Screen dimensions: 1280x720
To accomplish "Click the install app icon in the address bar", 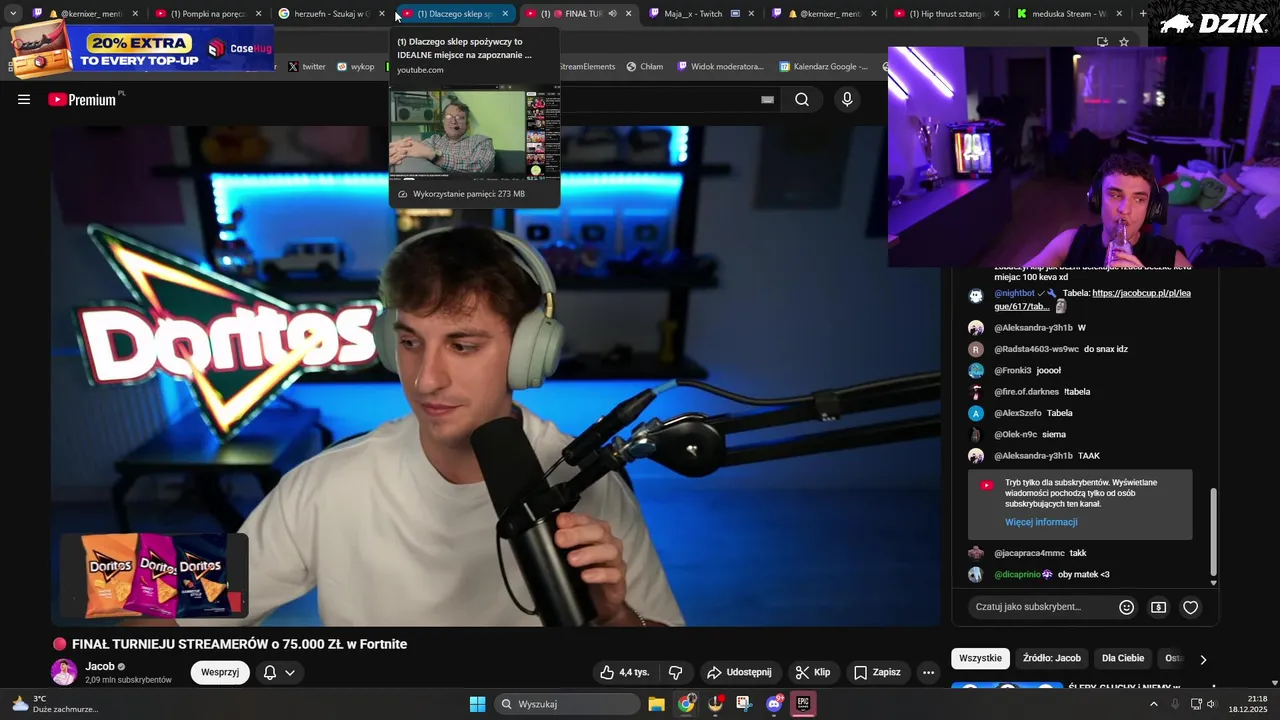I will tap(1102, 42).
